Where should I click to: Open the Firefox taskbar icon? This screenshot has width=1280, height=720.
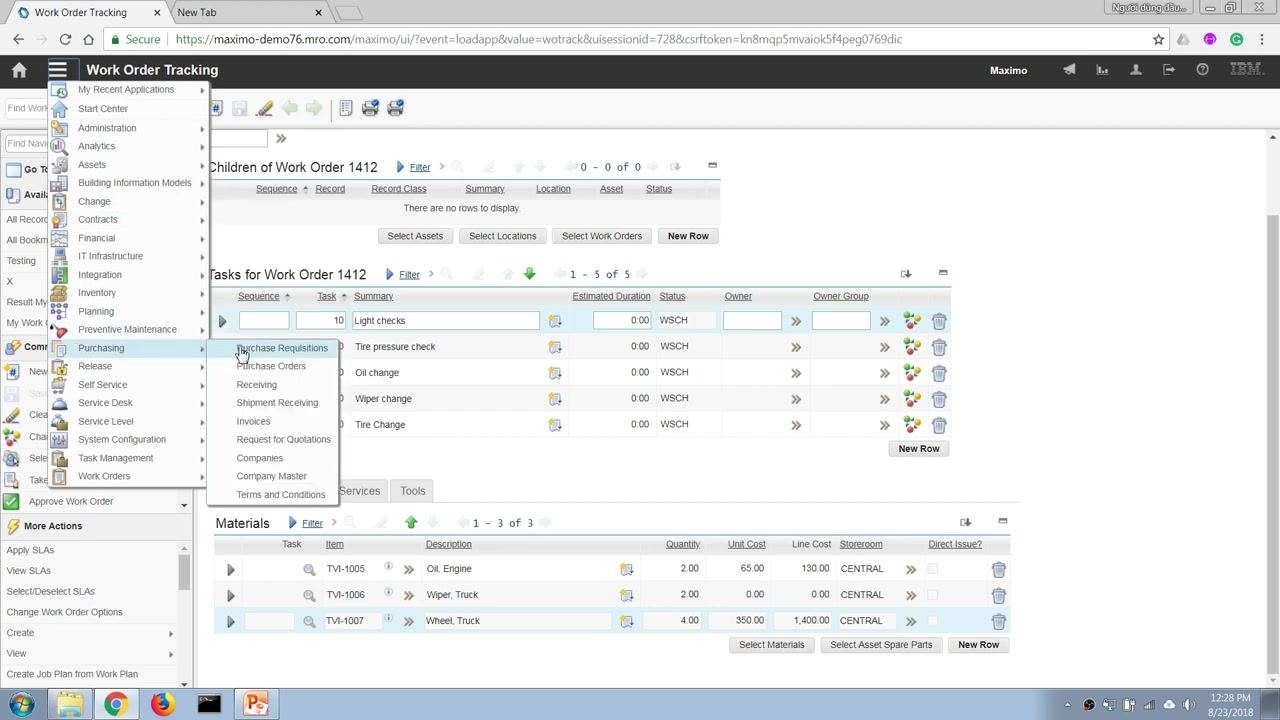(x=162, y=704)
